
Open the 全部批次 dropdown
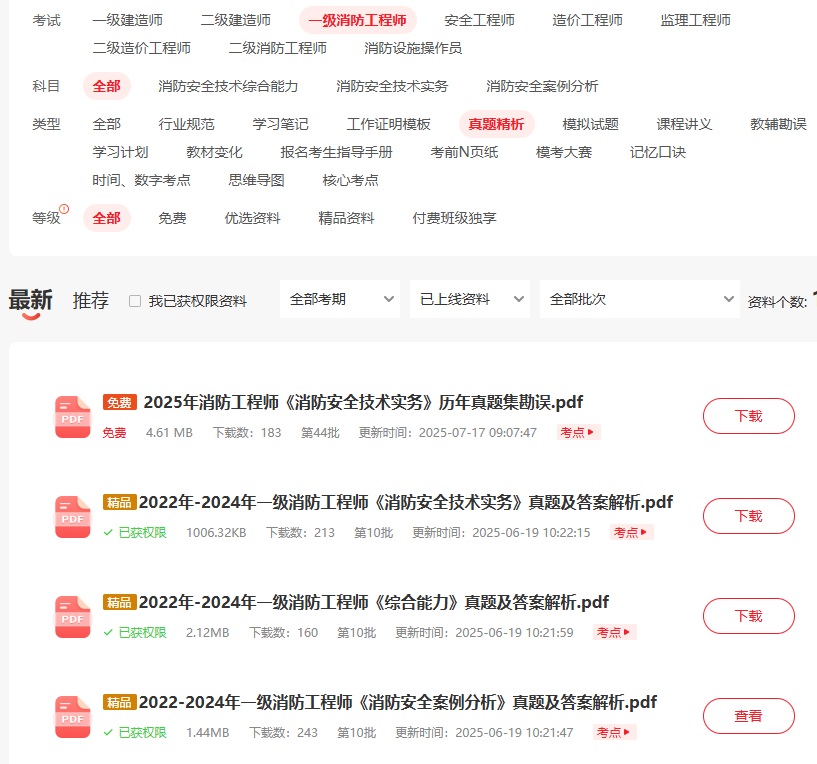(x=638, y=299)
